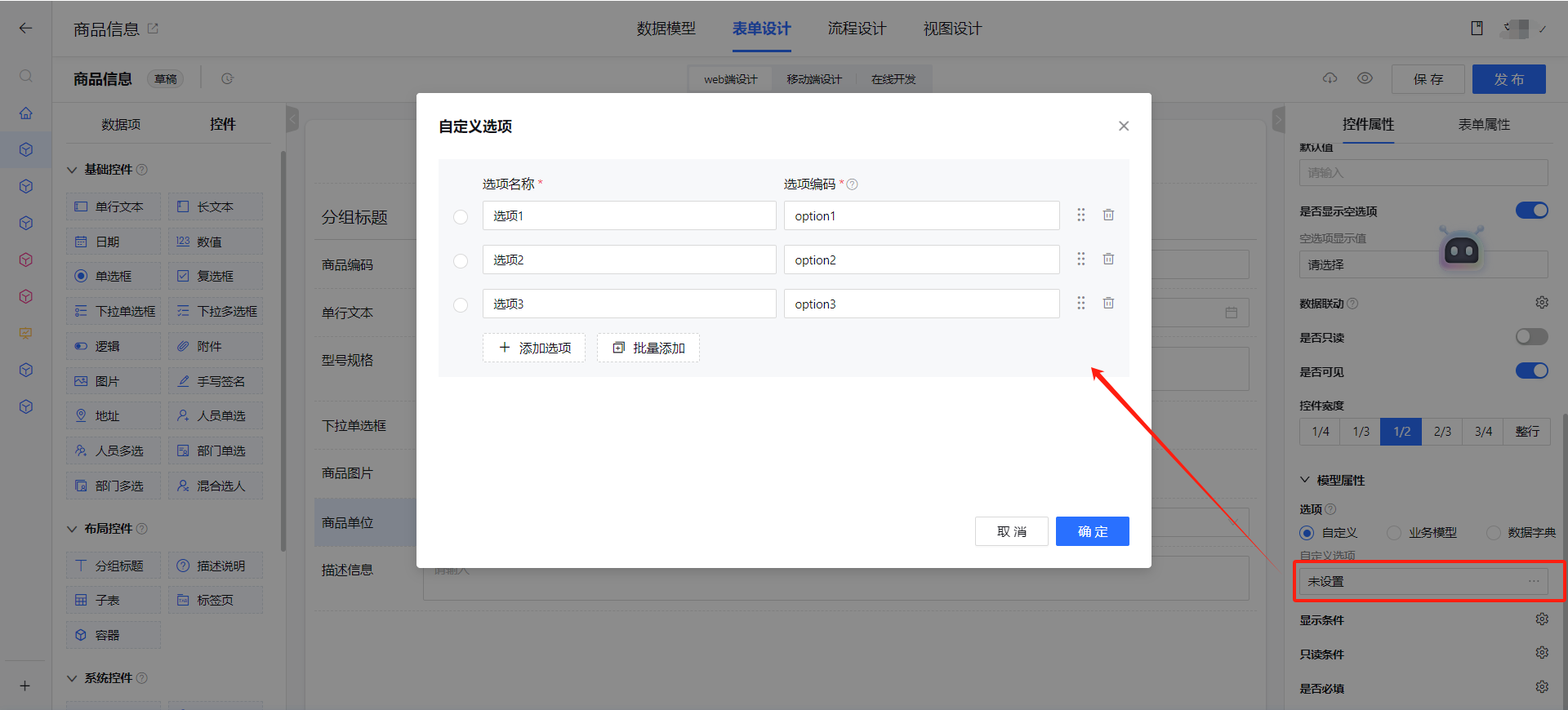Go back using the top-left arrow
1568x710 pixels.
[x=26, y=28]
